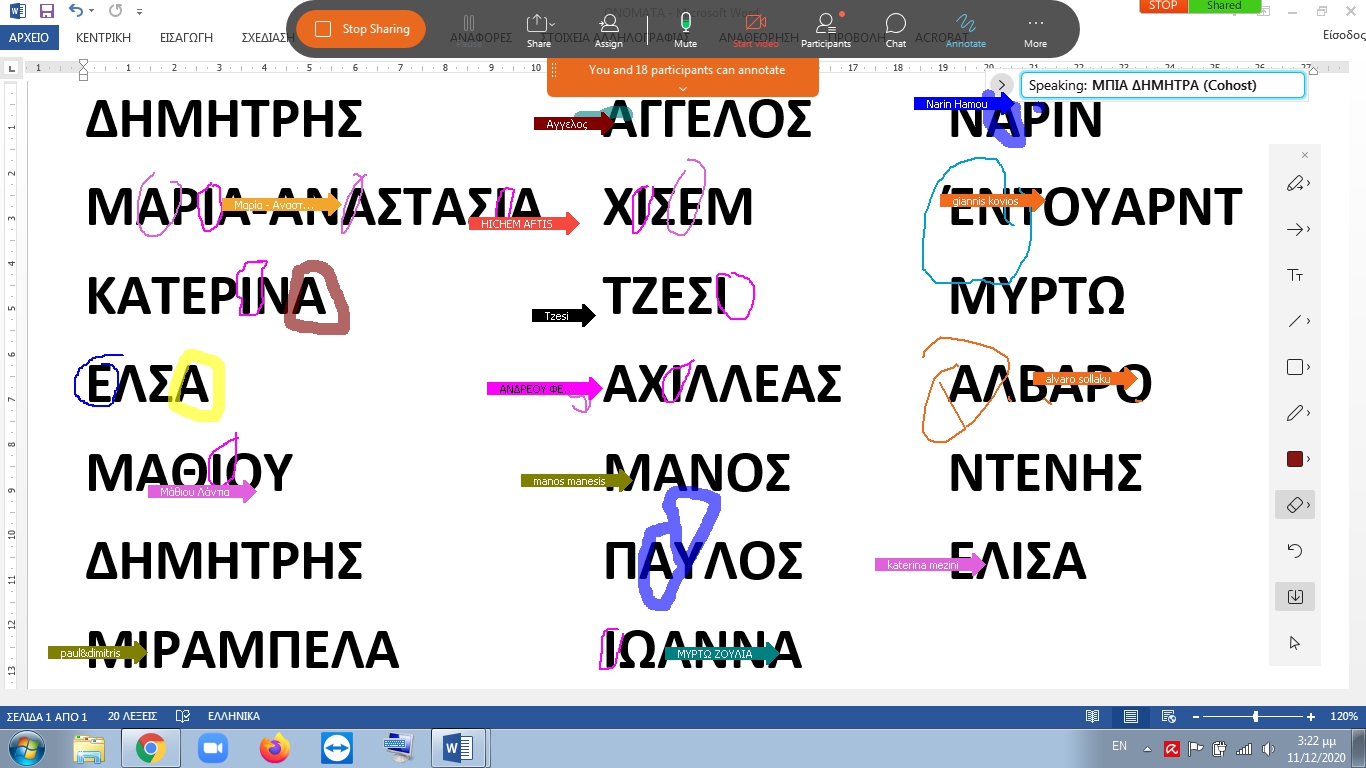Pick the dark red annotation color swatch
This screenshot has height=768, width=1366.
(1294, 459)
